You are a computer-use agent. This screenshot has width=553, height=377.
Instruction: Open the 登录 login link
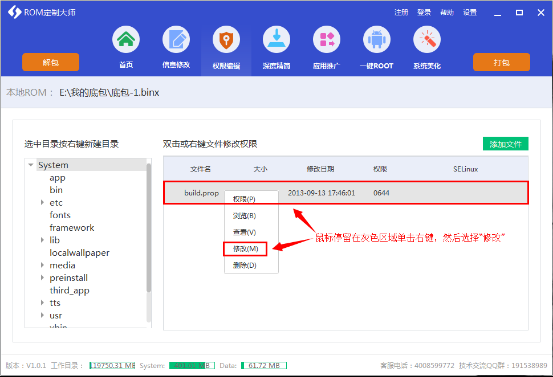tap(424, 12)
